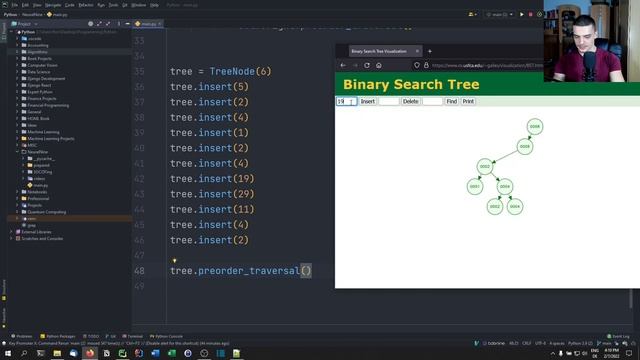
Task: Focus the delete value input field
Action: (389, 101)
